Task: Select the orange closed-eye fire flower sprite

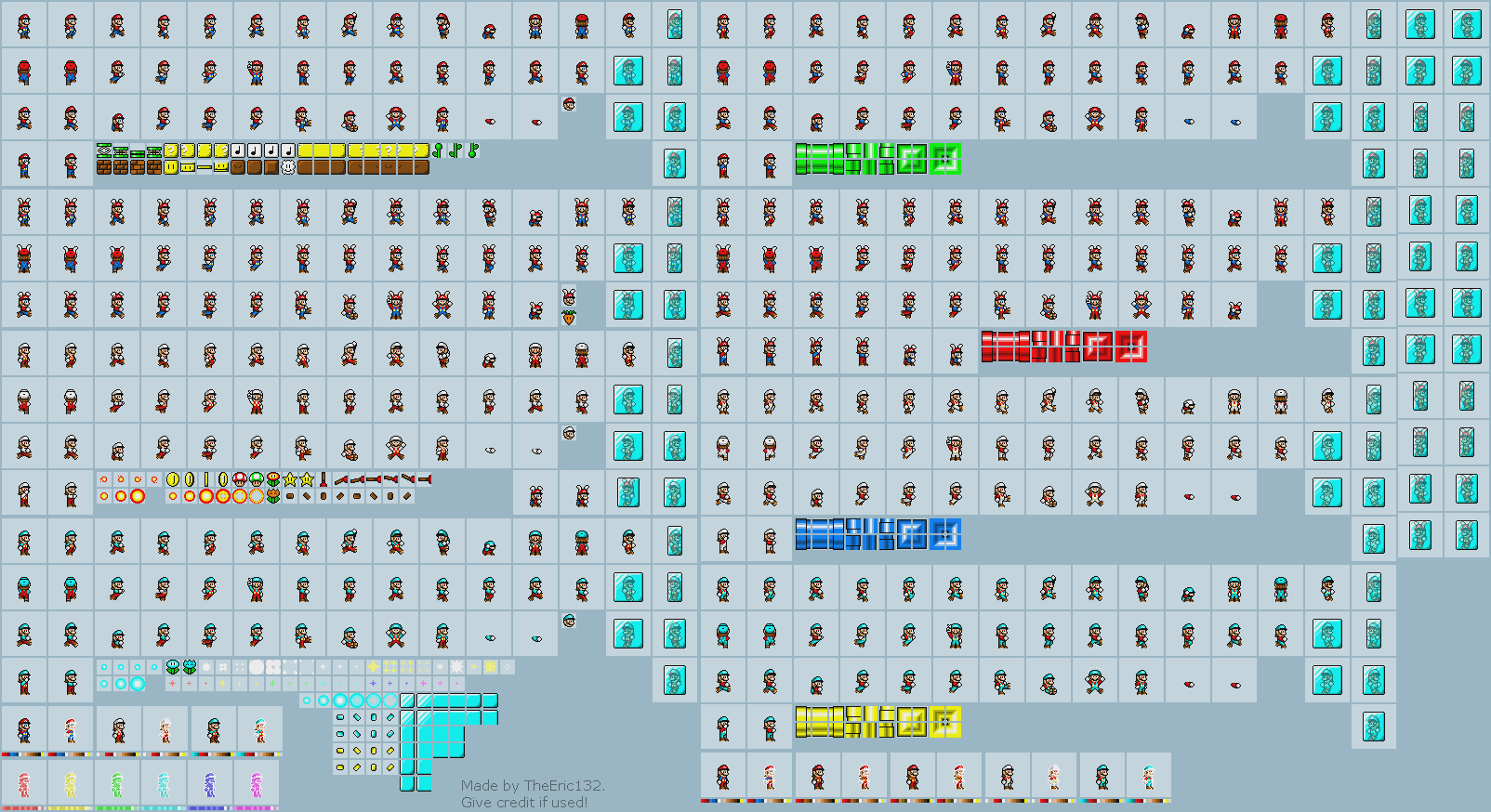Action: click(x=273, y=496)
